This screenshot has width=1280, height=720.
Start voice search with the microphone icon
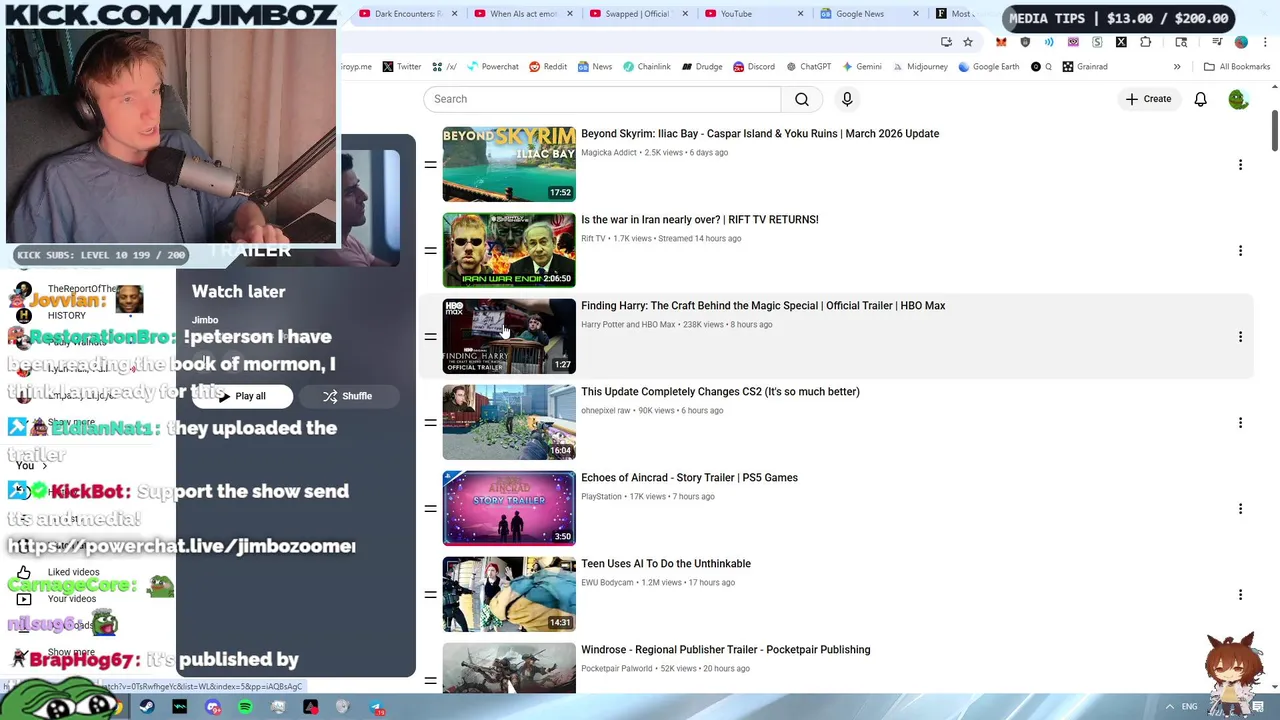click(x=847, y=99)
